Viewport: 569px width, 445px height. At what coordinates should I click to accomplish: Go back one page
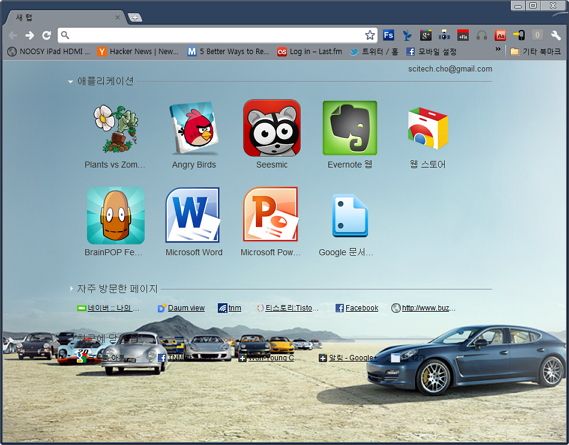[13, 35]
